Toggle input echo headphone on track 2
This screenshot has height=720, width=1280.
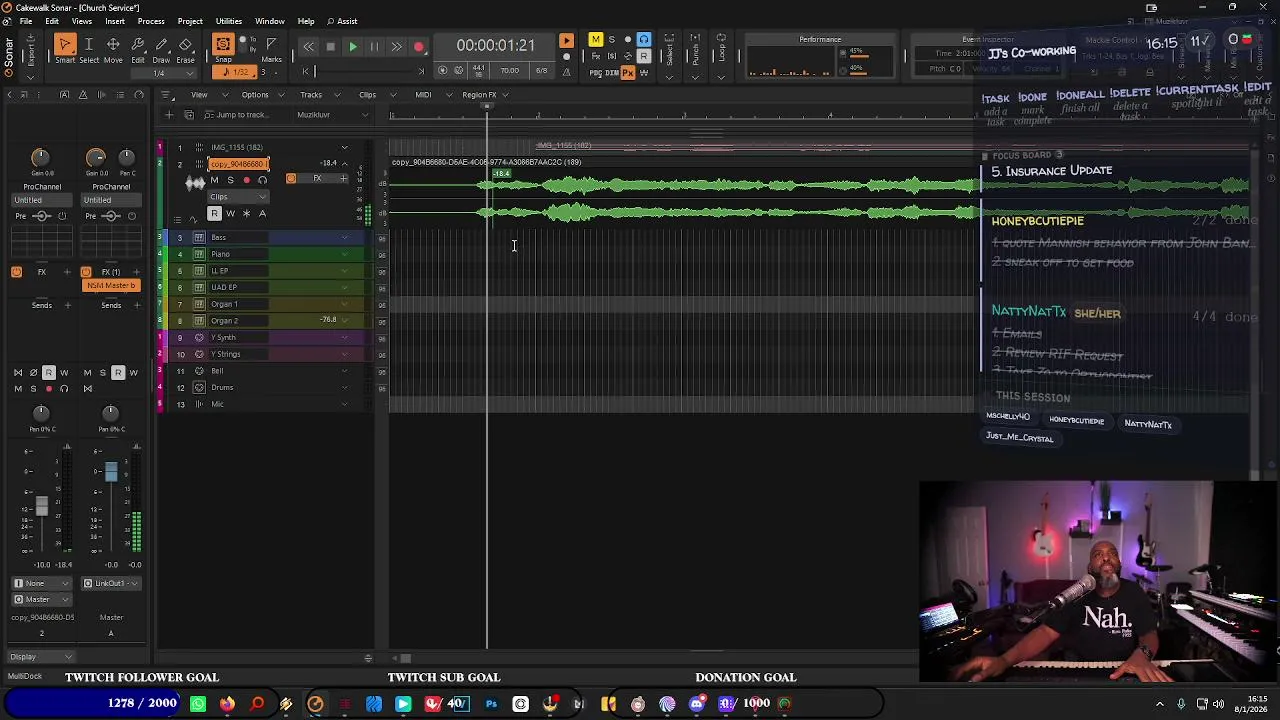tap(262, 180)
